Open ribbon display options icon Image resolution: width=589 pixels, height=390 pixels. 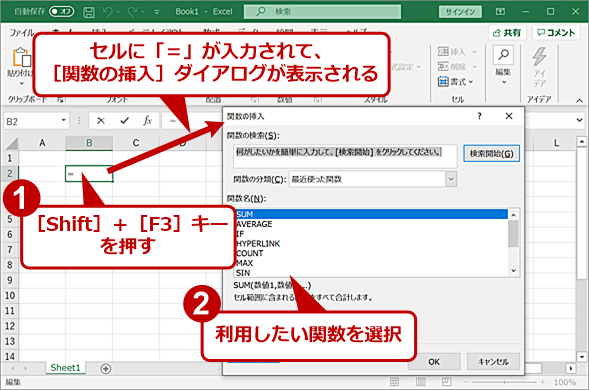(x=500, y=12)
